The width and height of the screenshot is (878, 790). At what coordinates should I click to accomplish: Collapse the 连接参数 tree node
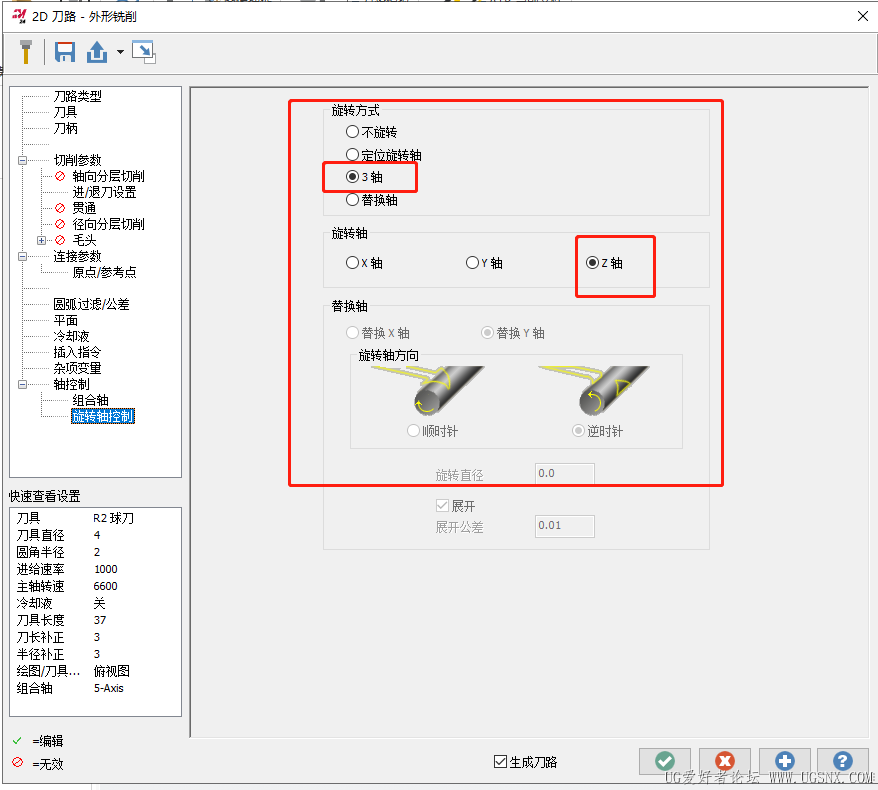(x=22, y=256)
